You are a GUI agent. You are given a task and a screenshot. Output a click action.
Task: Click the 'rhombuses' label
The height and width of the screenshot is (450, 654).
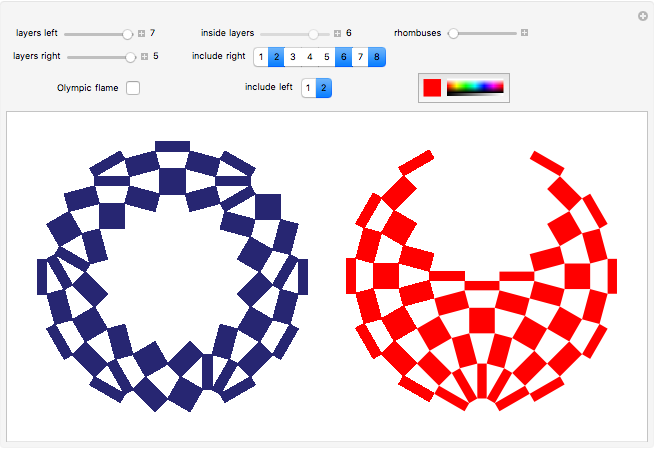418,33
